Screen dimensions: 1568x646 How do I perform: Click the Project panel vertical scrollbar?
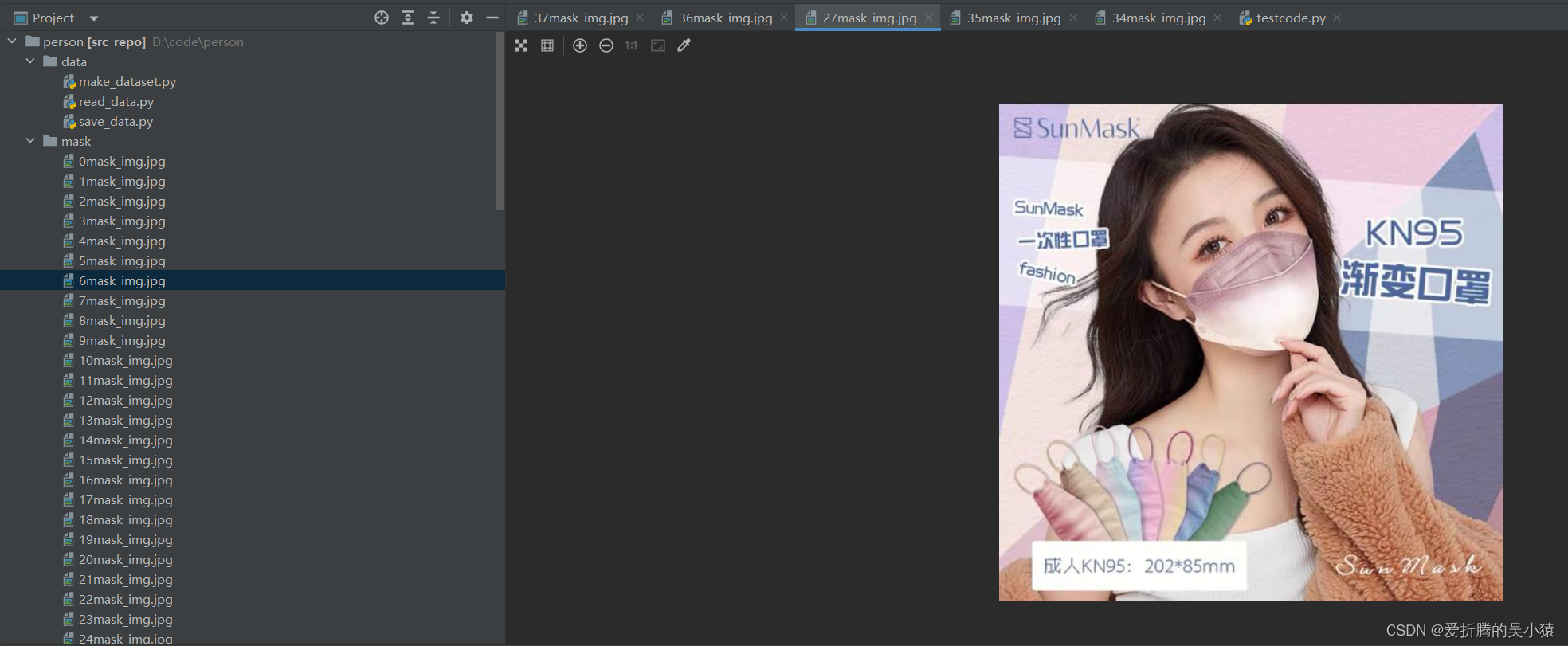click(500, 121)
